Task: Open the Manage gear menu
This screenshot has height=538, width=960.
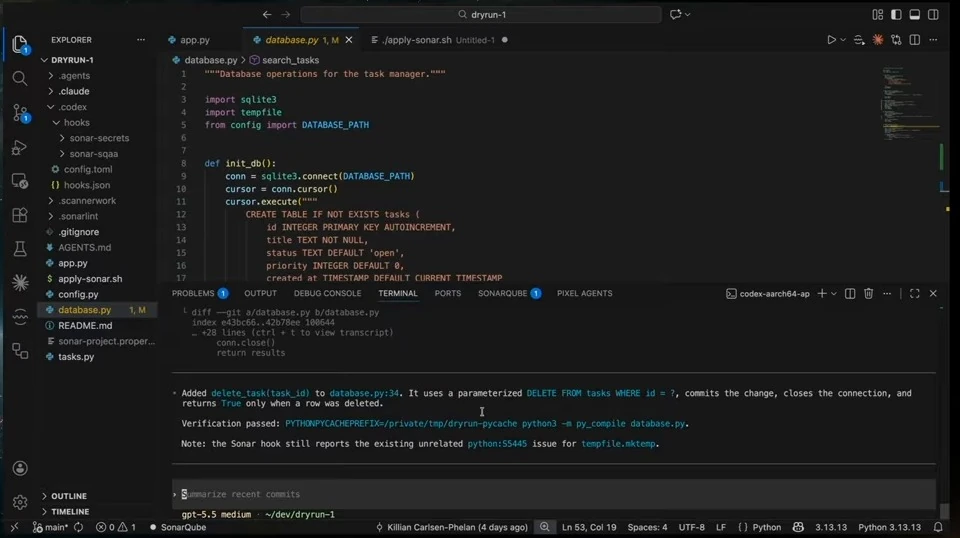Action: pyautogui.click(x=20, y=502)
